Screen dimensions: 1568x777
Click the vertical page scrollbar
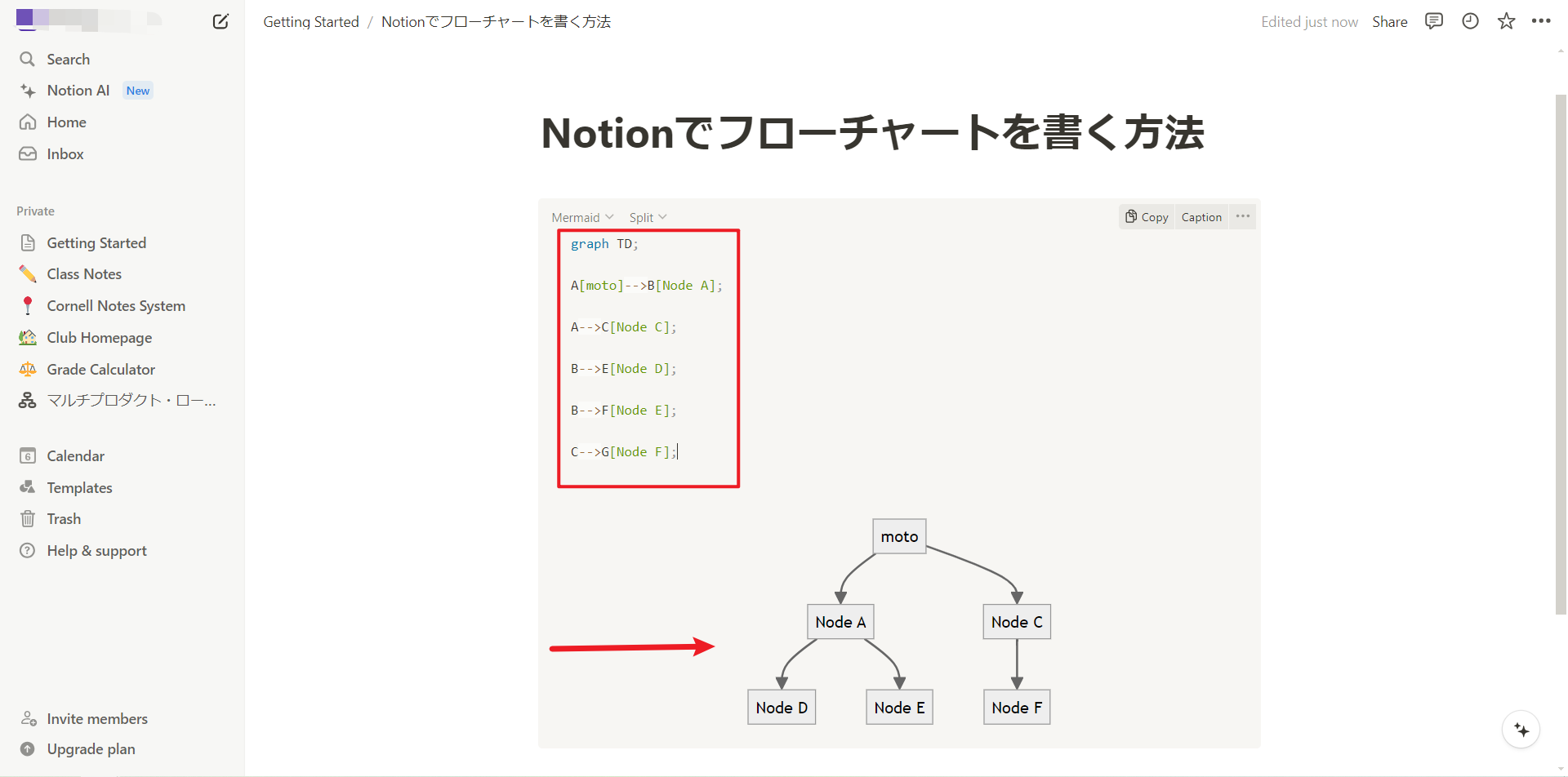tap(1561, 355)
